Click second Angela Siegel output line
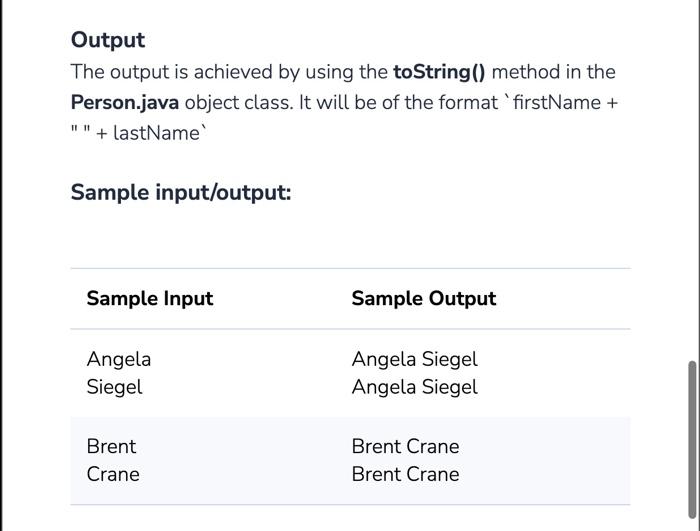 coord(415,387)
